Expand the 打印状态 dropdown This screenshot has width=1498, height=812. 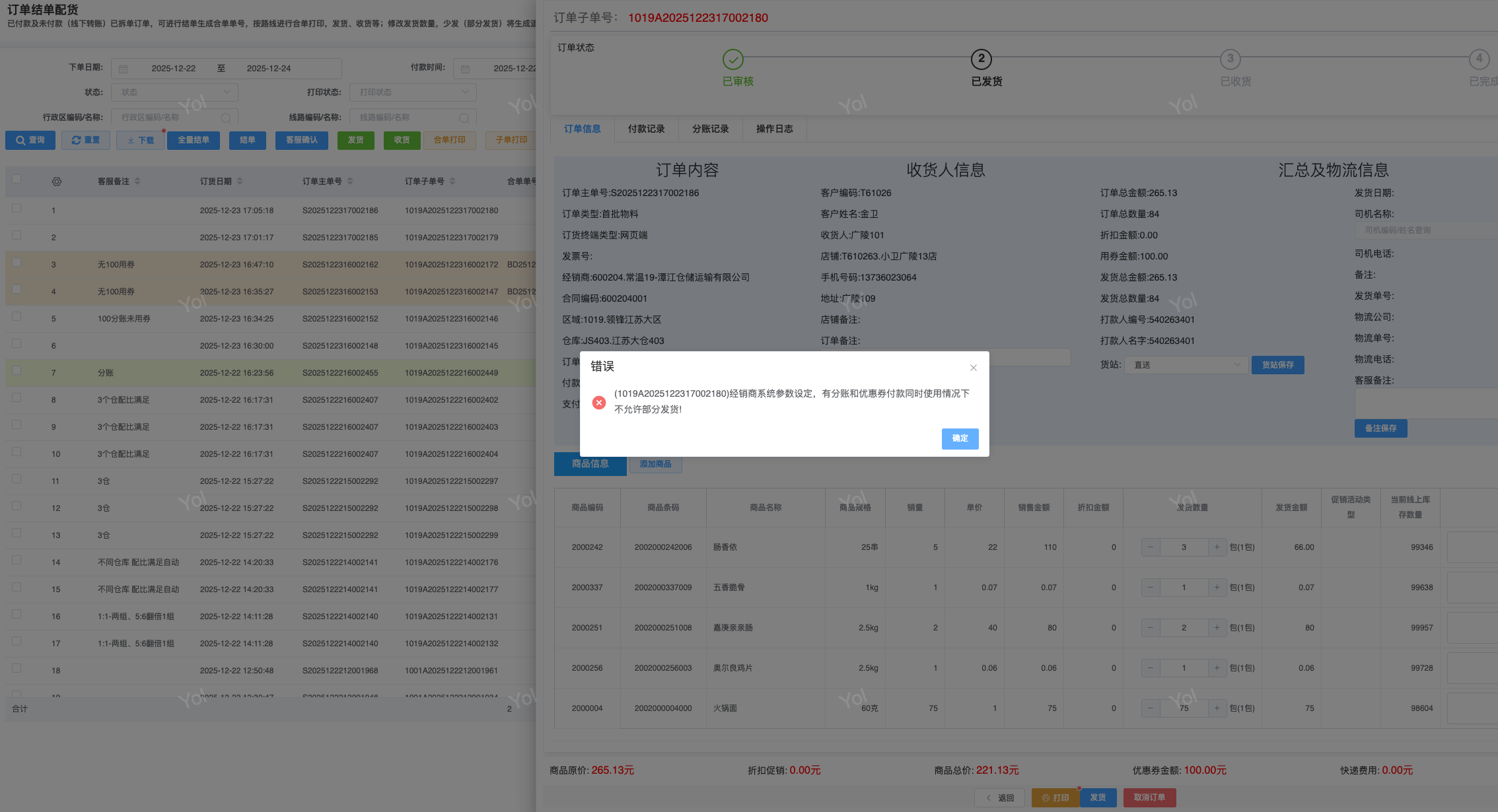413,92
